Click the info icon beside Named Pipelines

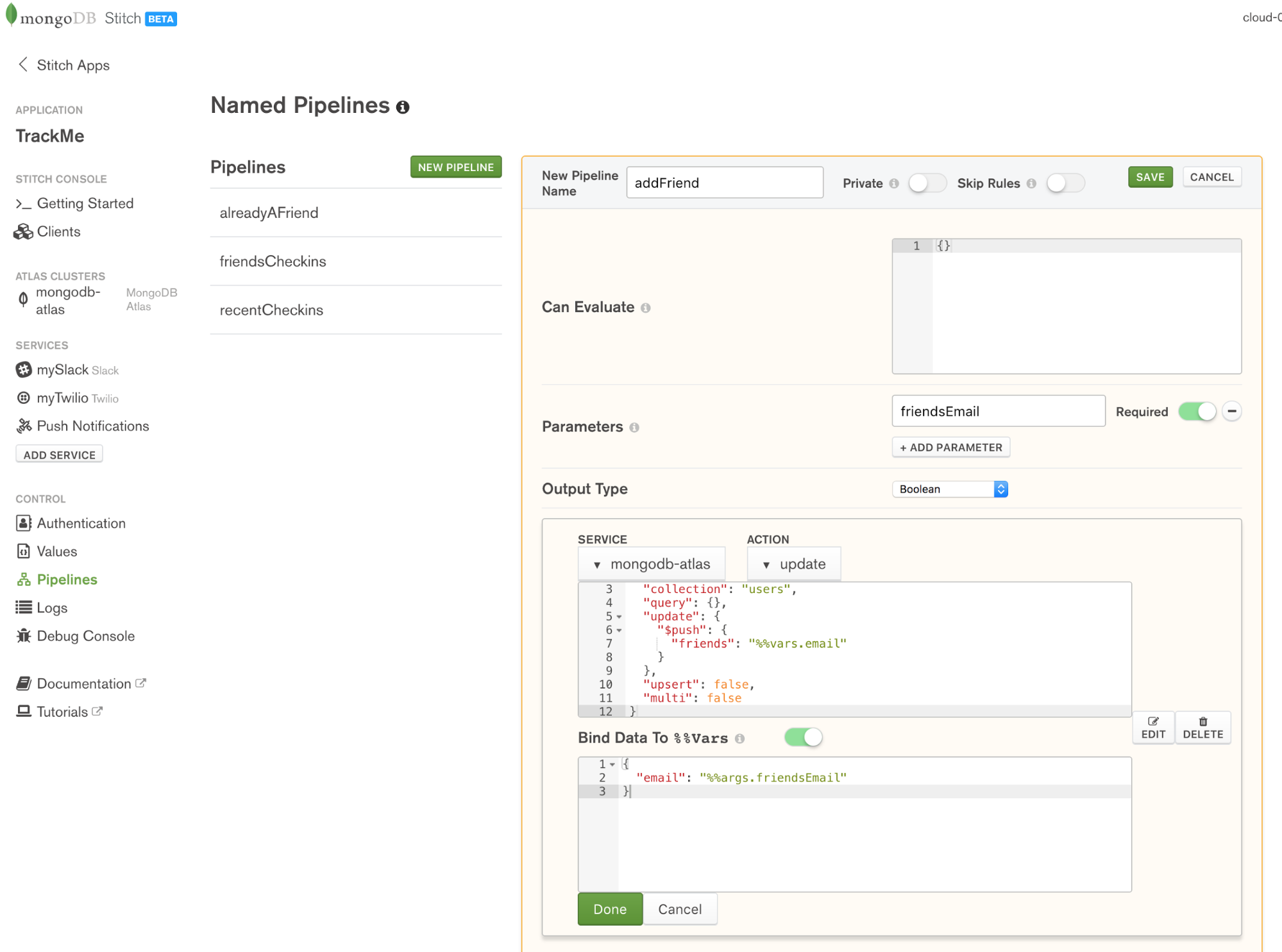[x=403, y=107]
